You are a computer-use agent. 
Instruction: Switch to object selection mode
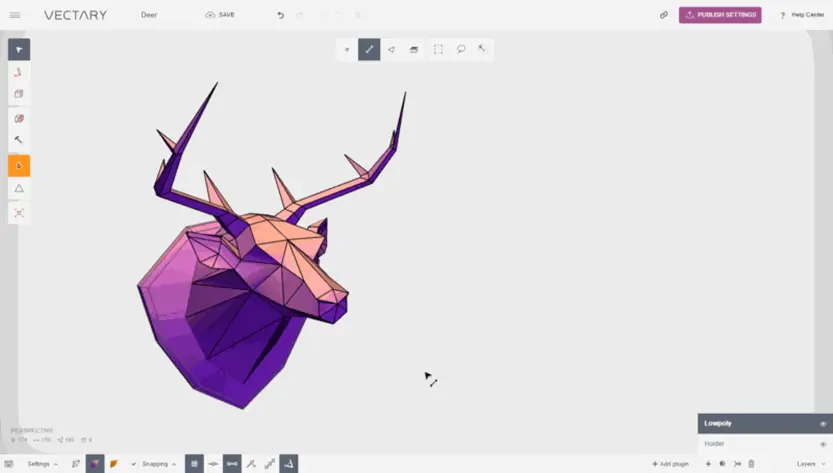pyautogui.click(x=414, y=49)
